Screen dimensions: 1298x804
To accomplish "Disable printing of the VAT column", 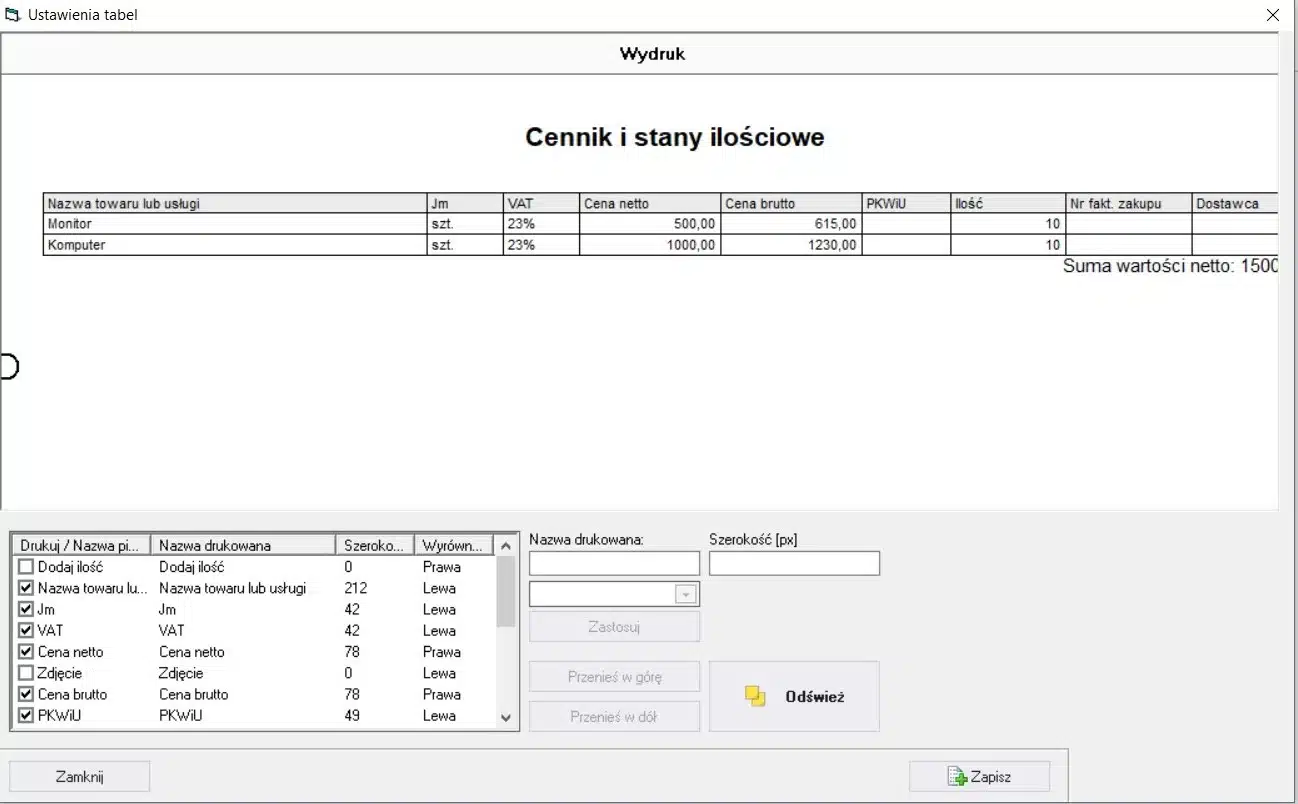I will coord(27,631).
